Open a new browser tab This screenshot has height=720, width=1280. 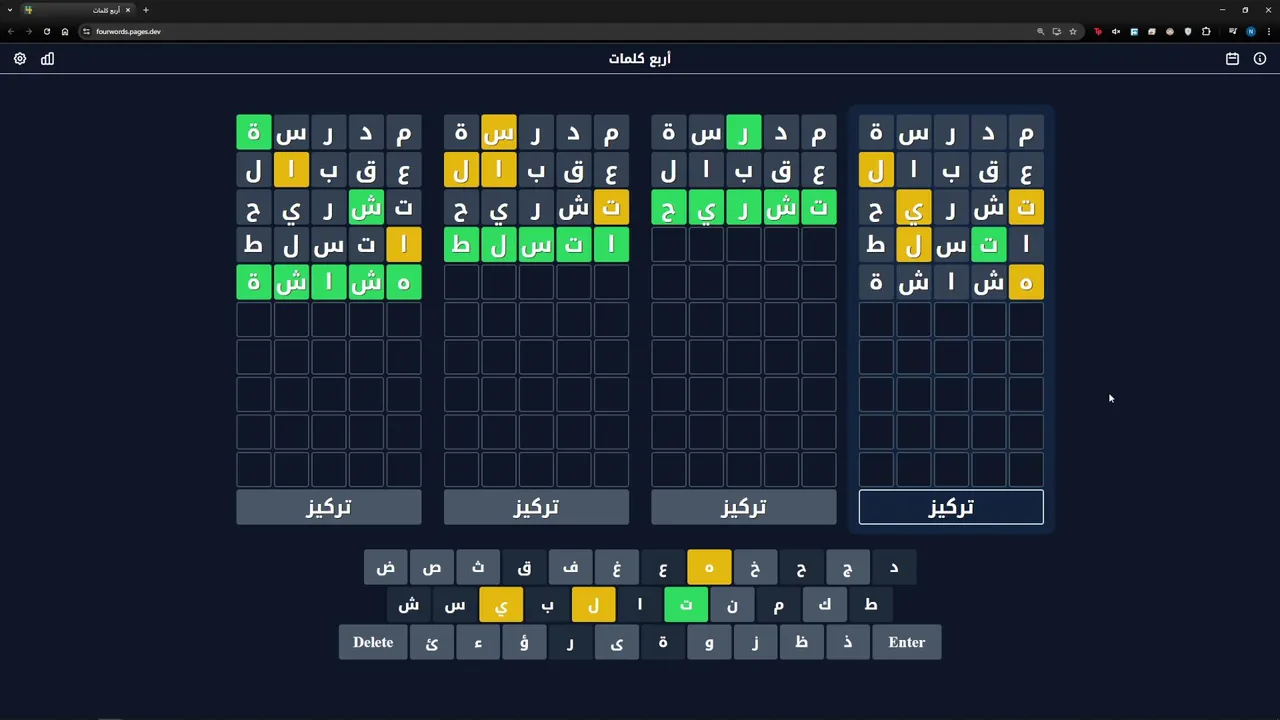146,10
